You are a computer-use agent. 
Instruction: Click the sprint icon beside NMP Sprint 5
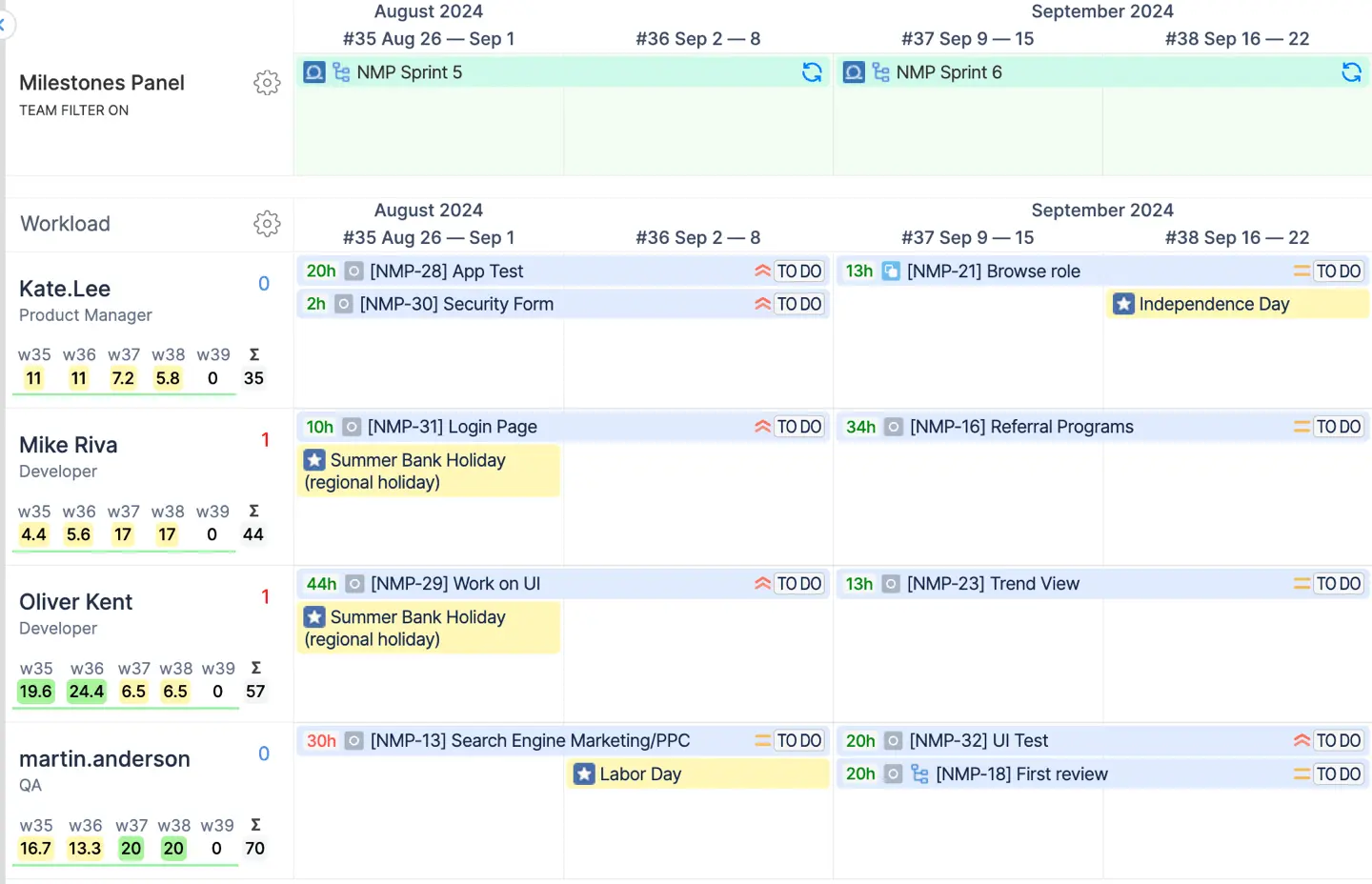[x=314, y=72]
